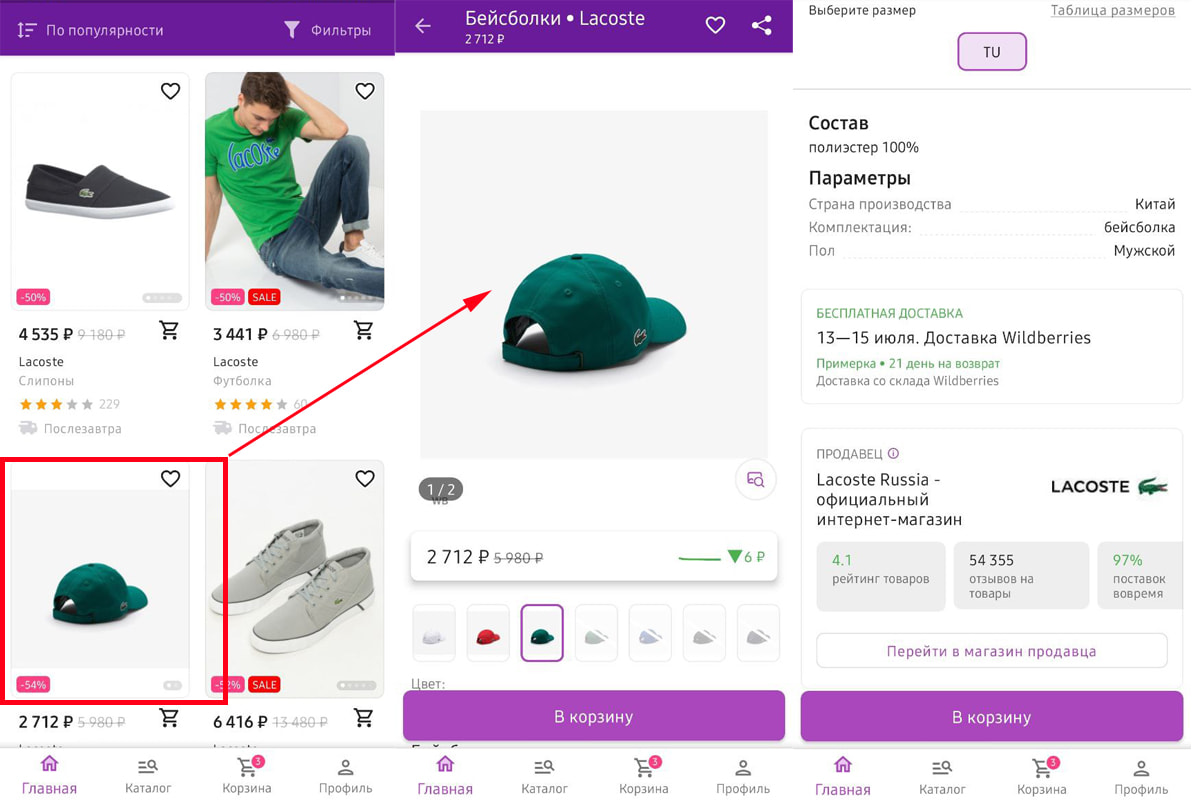Open Профиль tab on right screen
Viewport: 1200px width, 800px height.
click(x=1141, y=776)
